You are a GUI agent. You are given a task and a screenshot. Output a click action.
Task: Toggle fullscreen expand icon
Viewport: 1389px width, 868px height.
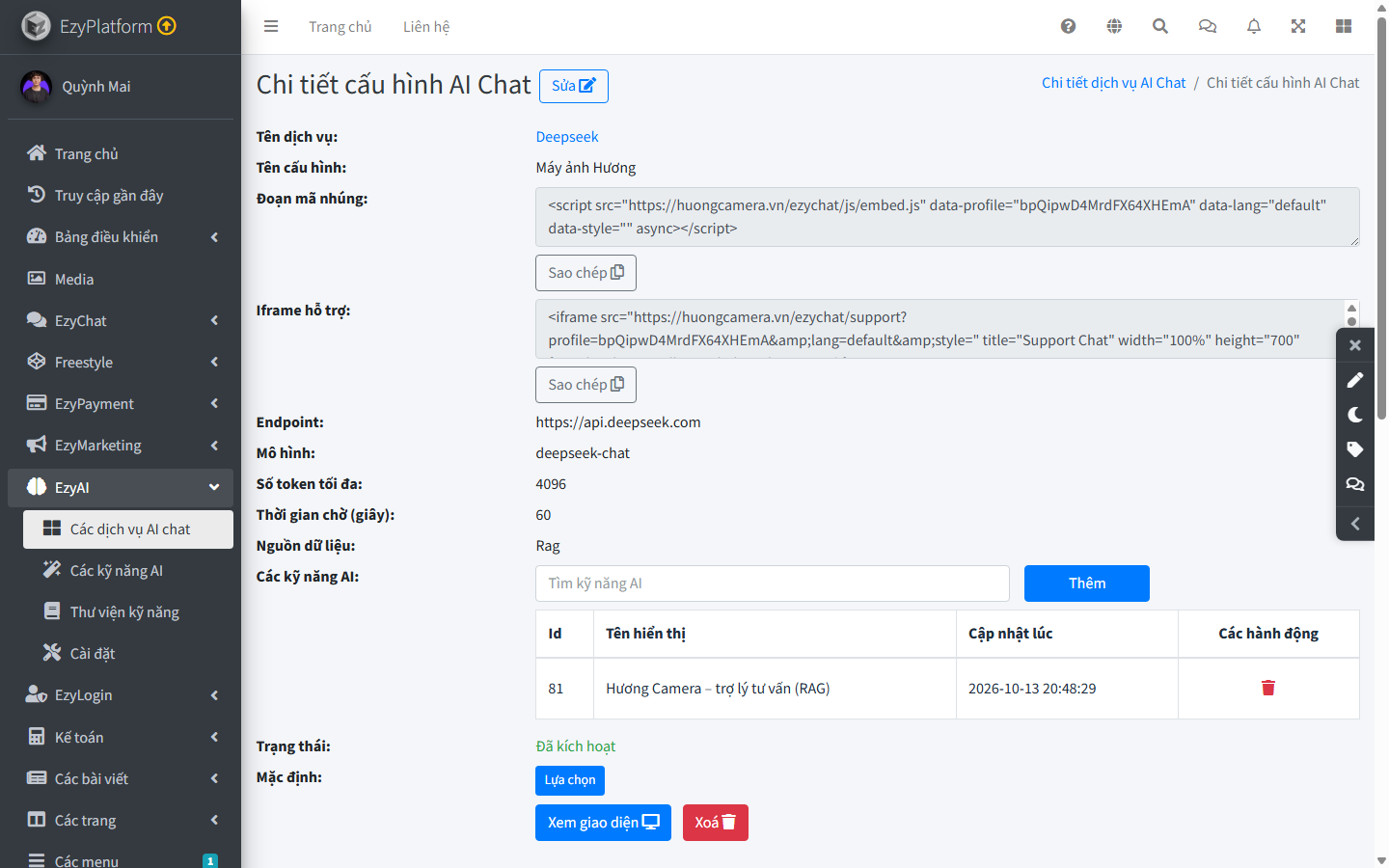pyautogui.click(x=1298, y=27)
